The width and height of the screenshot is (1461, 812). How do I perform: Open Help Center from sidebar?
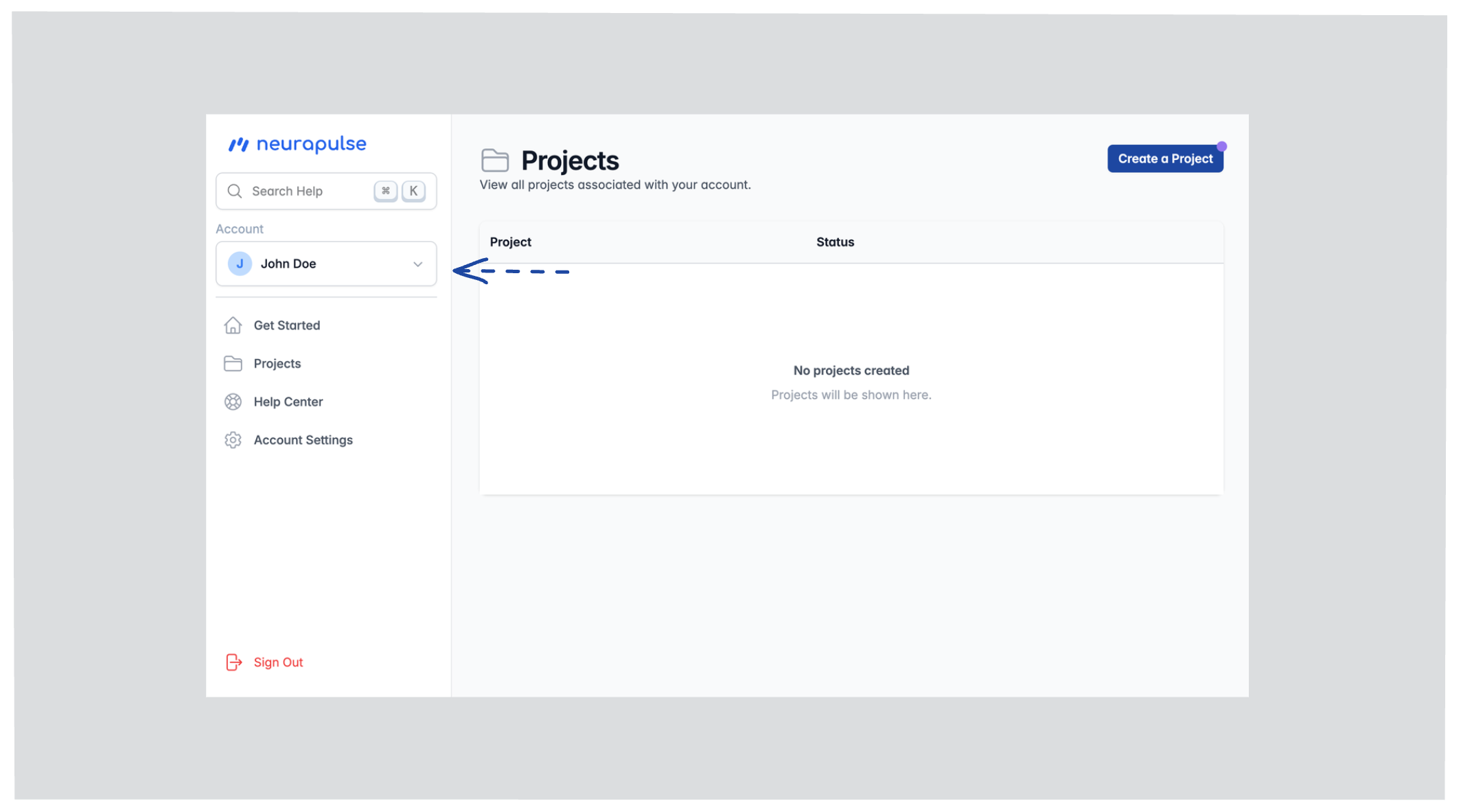click(x=288, y=402)
